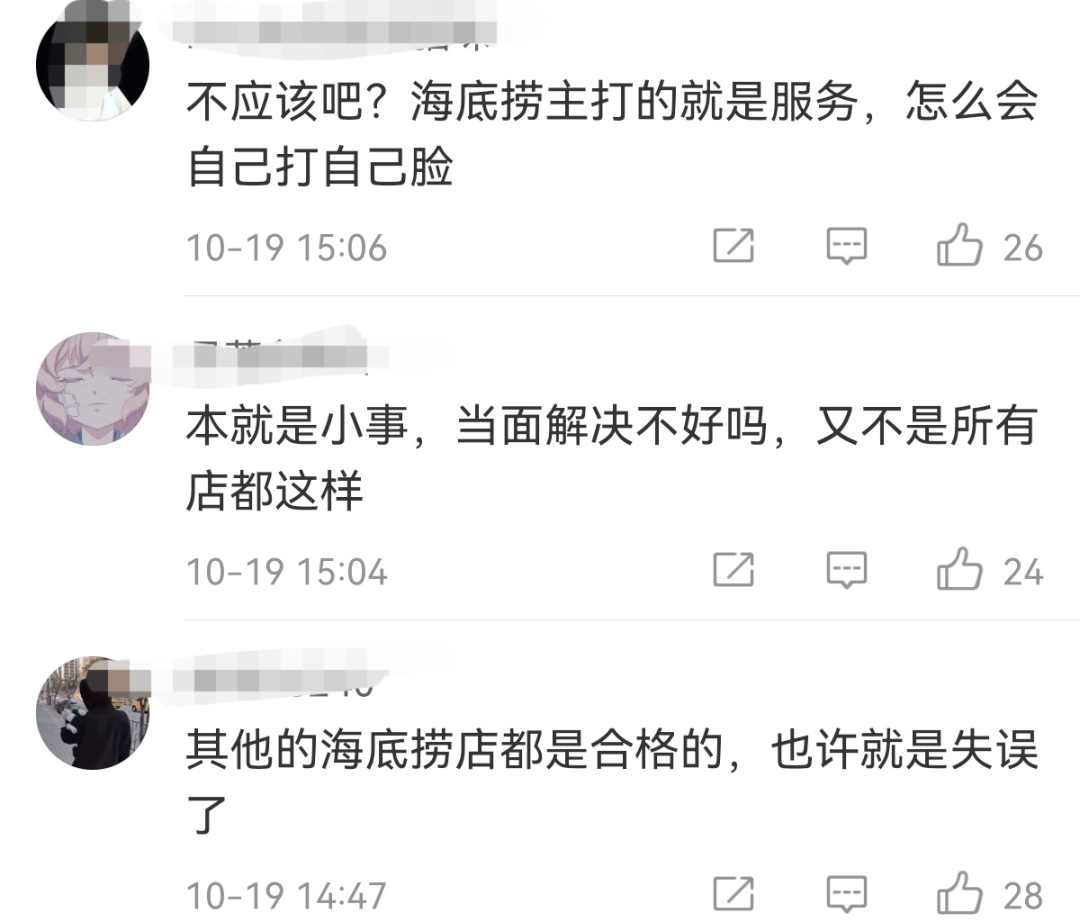Reply to the 14:47 comment using bubble icon
The image size is (1080, 922).
tap(847, 894)
